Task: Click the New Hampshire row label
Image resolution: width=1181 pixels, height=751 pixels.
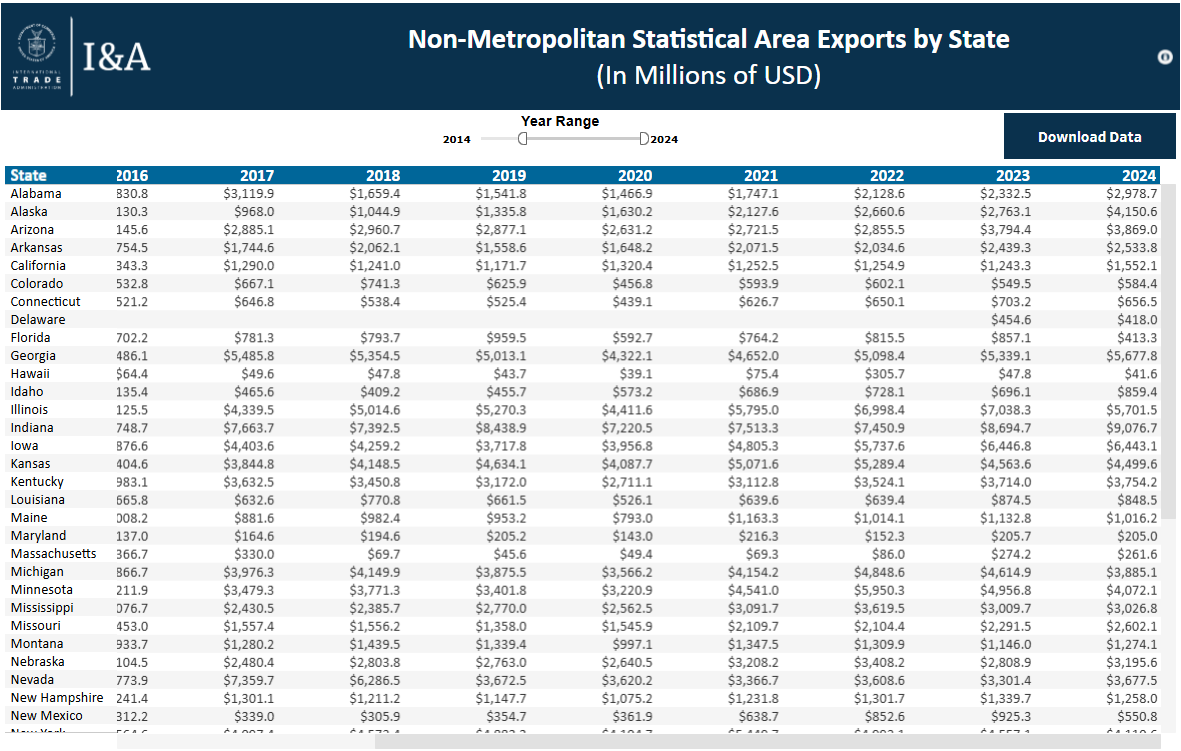Action: [x=57, y=698]
